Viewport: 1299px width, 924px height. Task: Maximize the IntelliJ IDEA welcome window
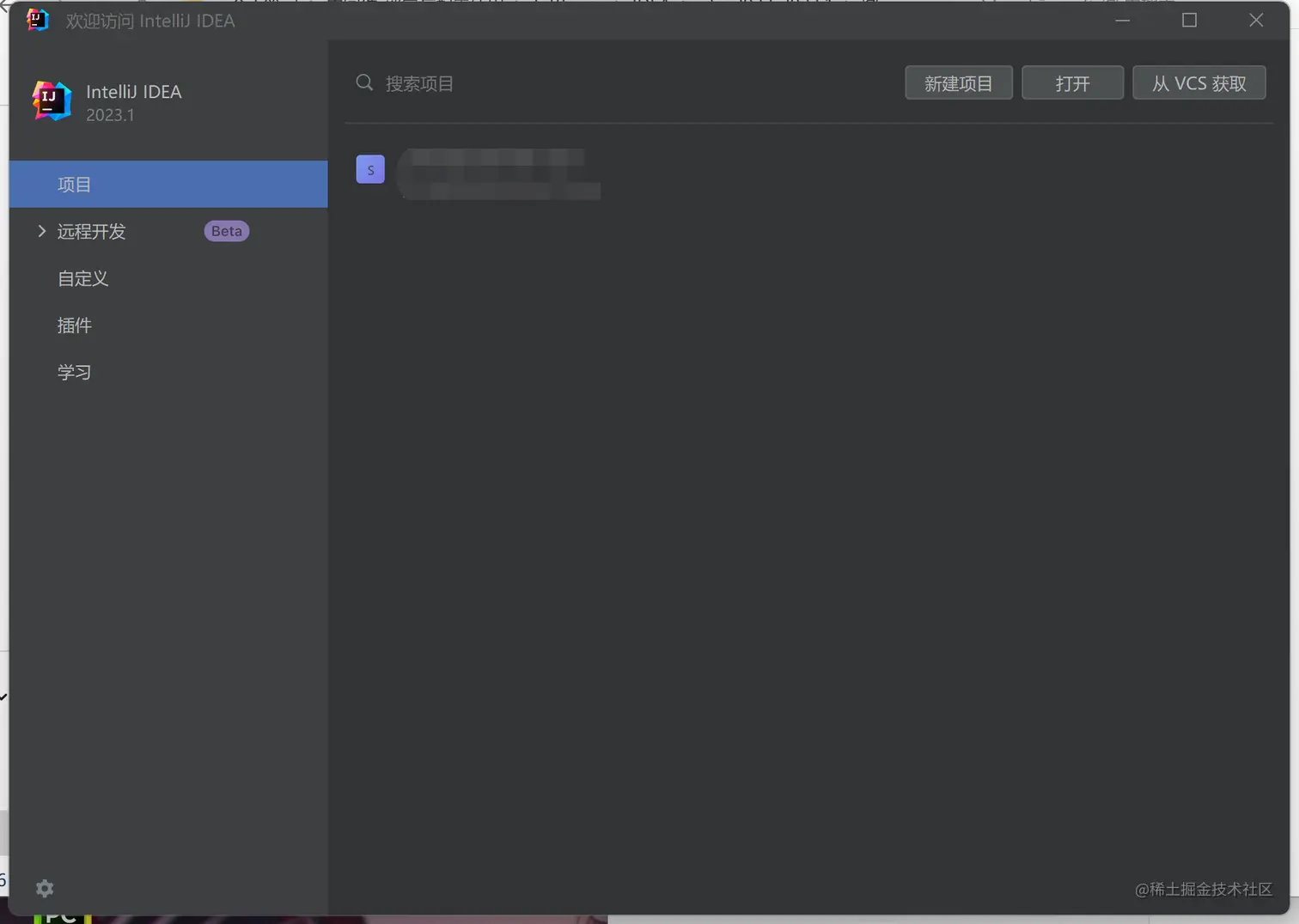pos(1189,20)
